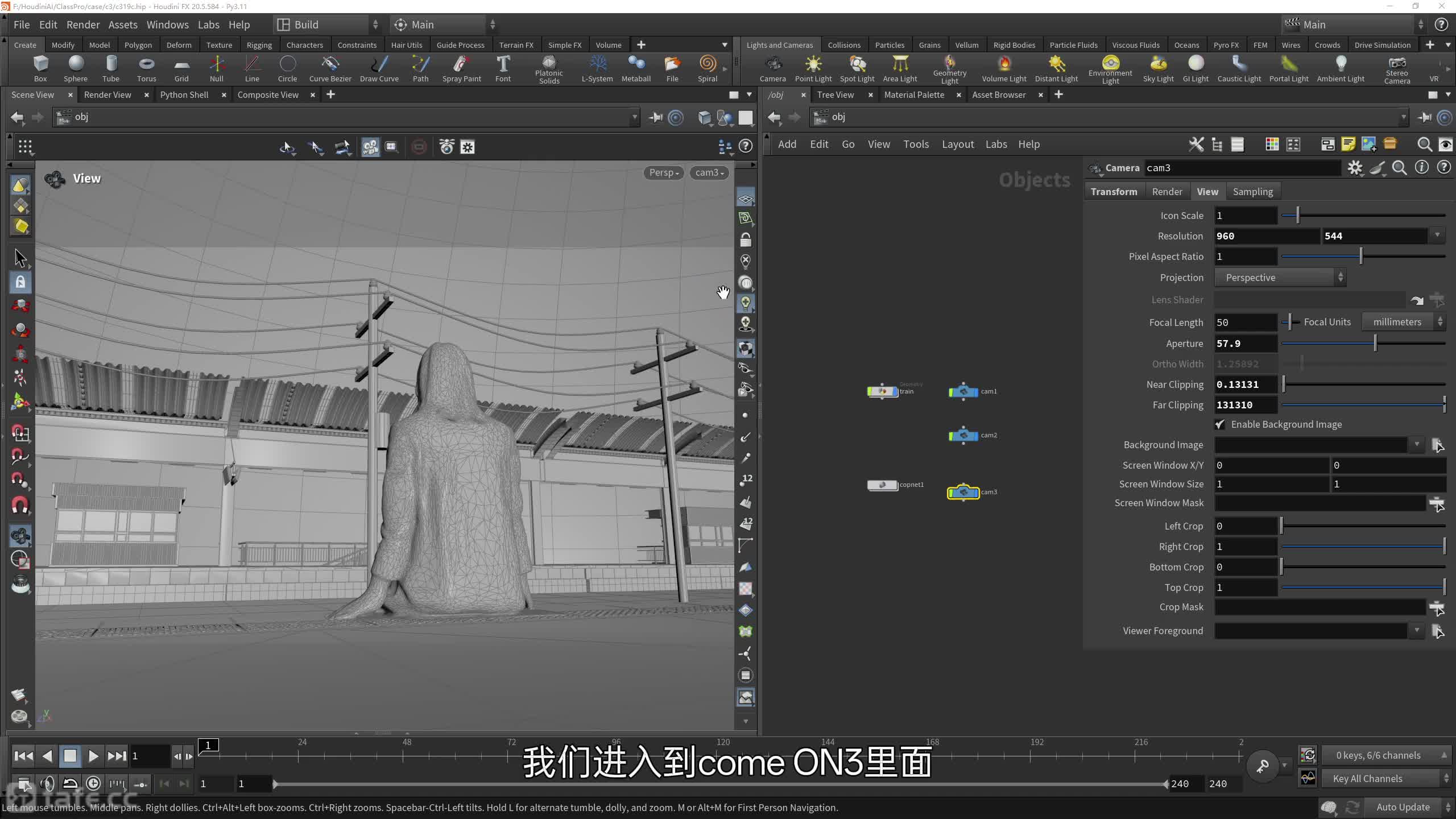Open the cam3 camera viewport menu
This screenshot has height=819, width=1456.
[x=709, y=172]
